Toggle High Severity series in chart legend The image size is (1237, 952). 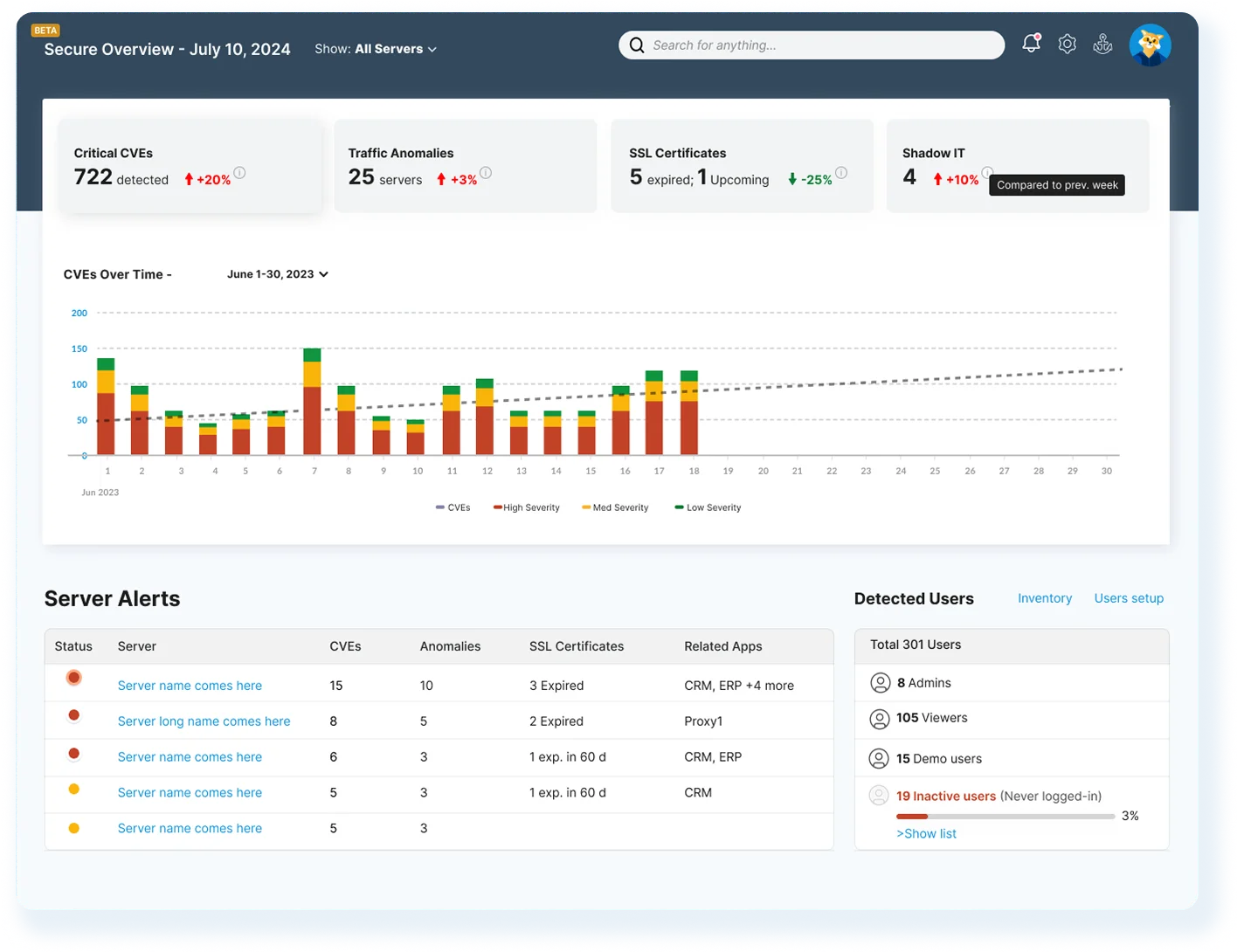coord(527,507)
